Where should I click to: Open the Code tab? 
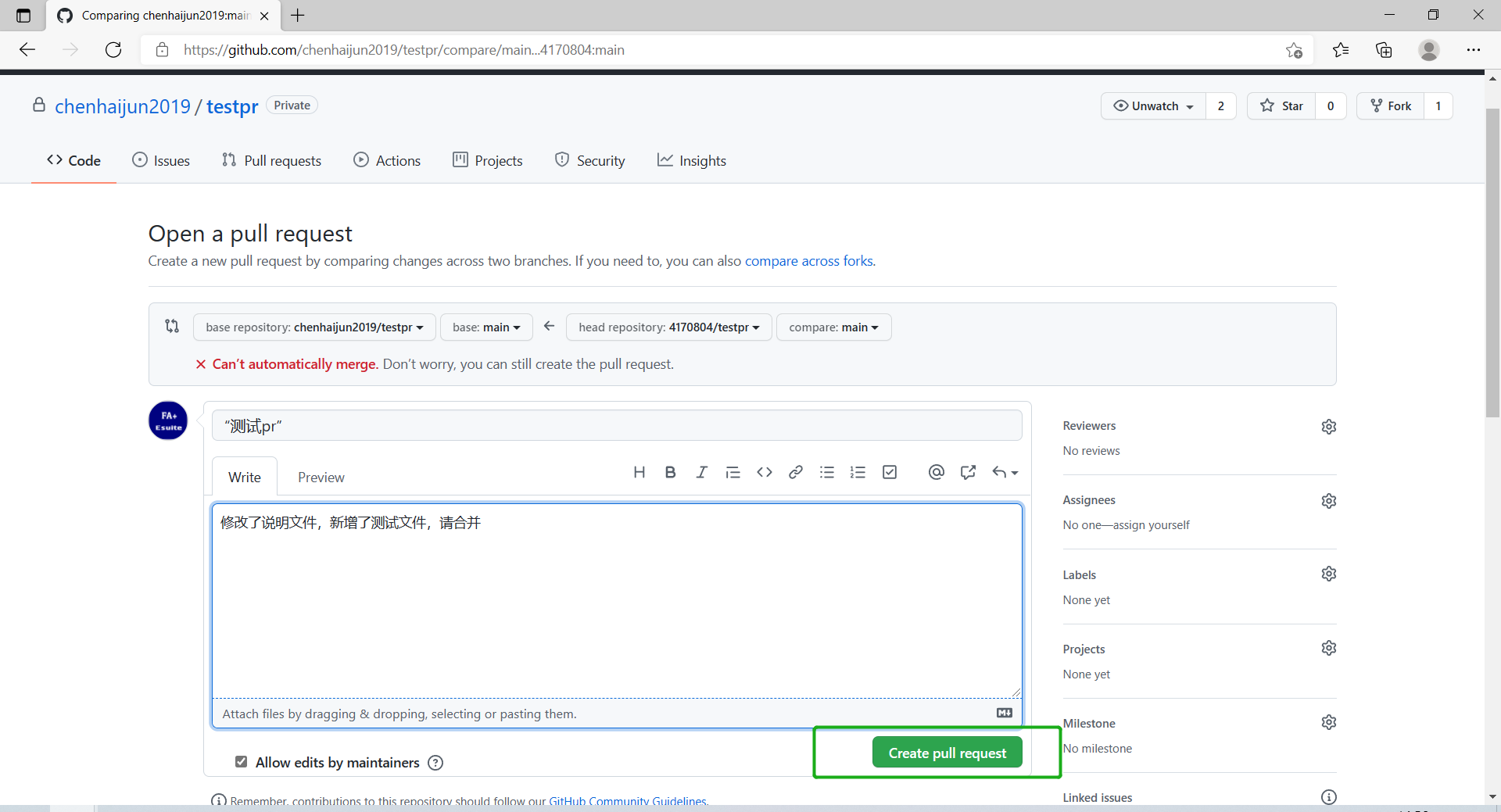[x=73, y=160]
